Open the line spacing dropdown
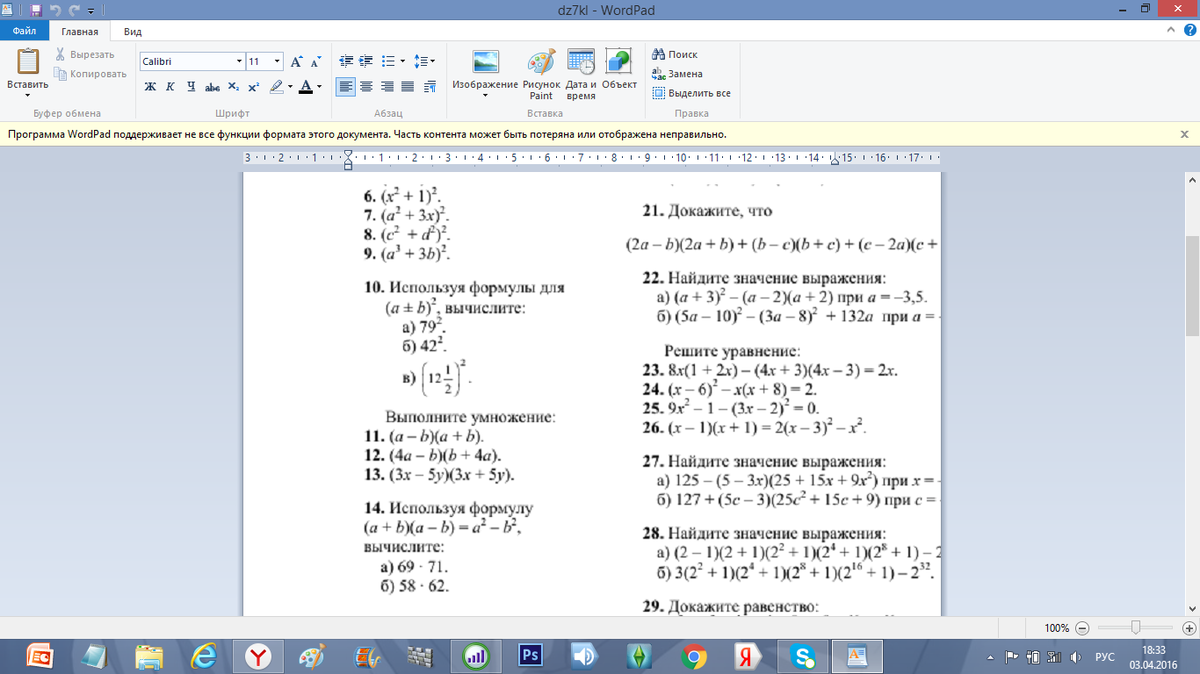Viewport: 1200px width, 674px height. (424, 61)
